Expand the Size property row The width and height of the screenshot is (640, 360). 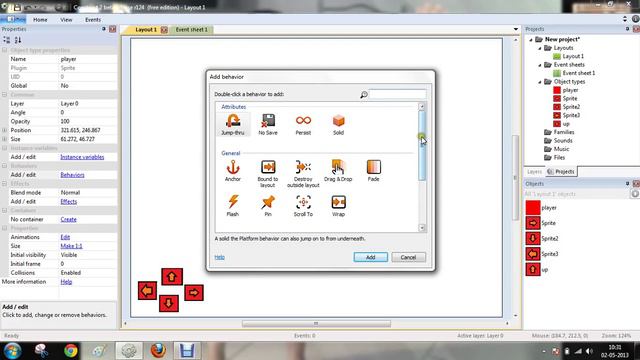(x=4, y=139)
